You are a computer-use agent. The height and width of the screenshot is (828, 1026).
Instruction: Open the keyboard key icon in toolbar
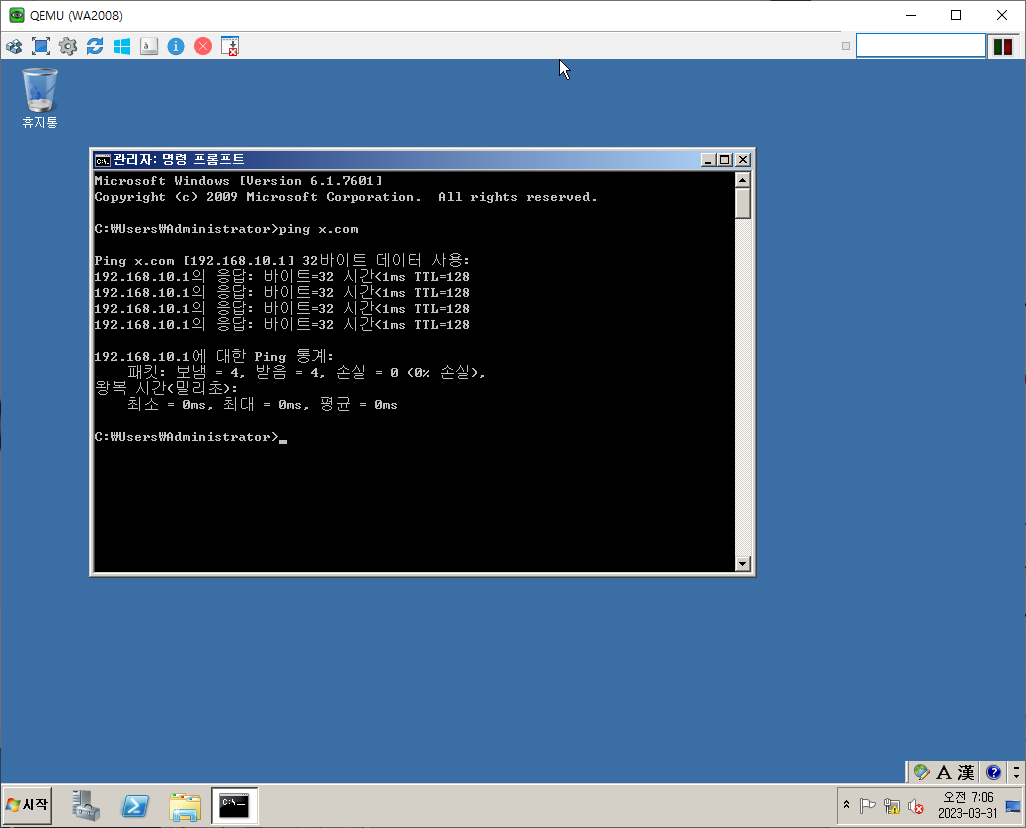(x=149, y=46)
